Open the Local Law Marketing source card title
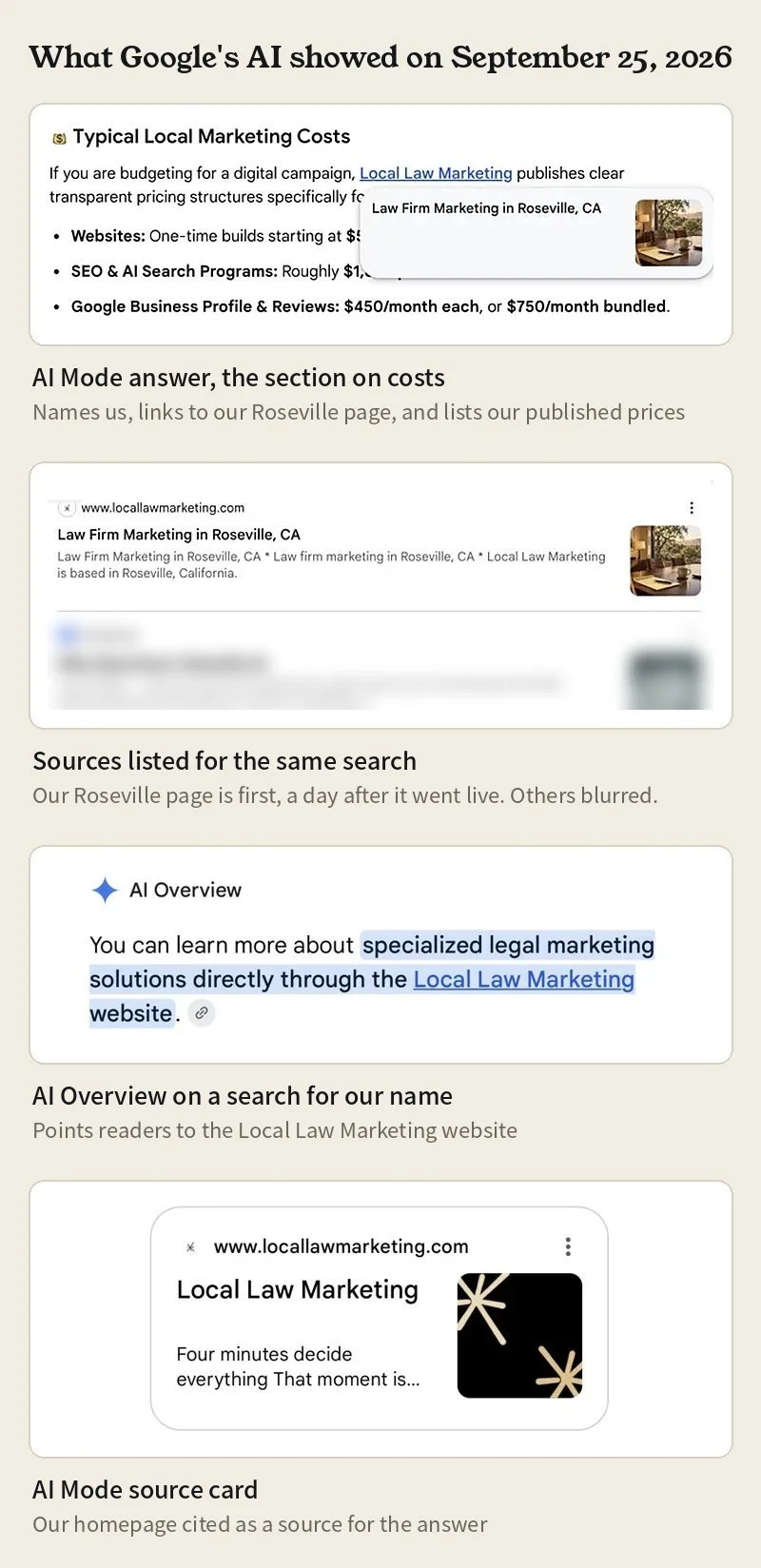Image resolution: width=761 pixels, height=1568 pixels. click(298, 1289)
